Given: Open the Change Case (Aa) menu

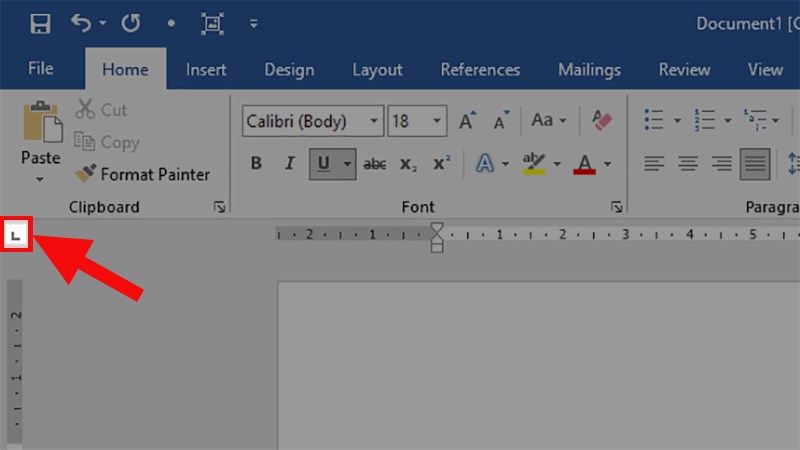Looking at the screenshot, I should (x=549, y=120).
